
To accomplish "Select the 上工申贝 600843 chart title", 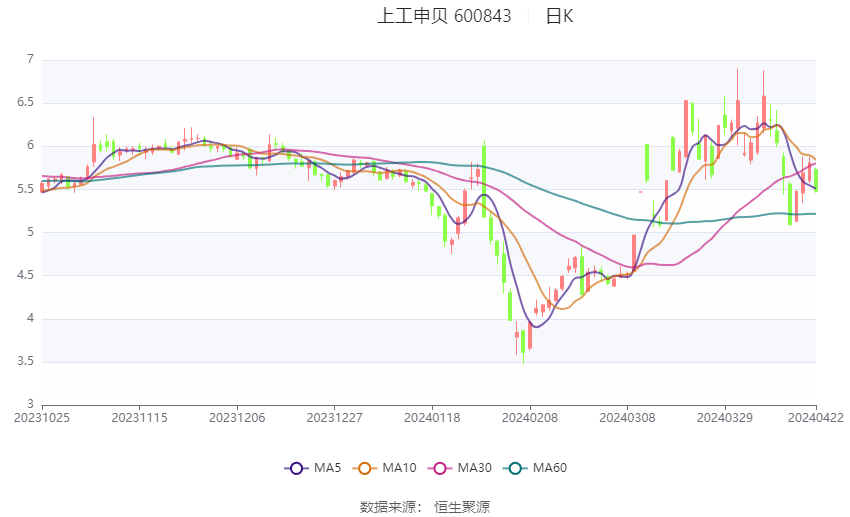I will click(444, 16).
